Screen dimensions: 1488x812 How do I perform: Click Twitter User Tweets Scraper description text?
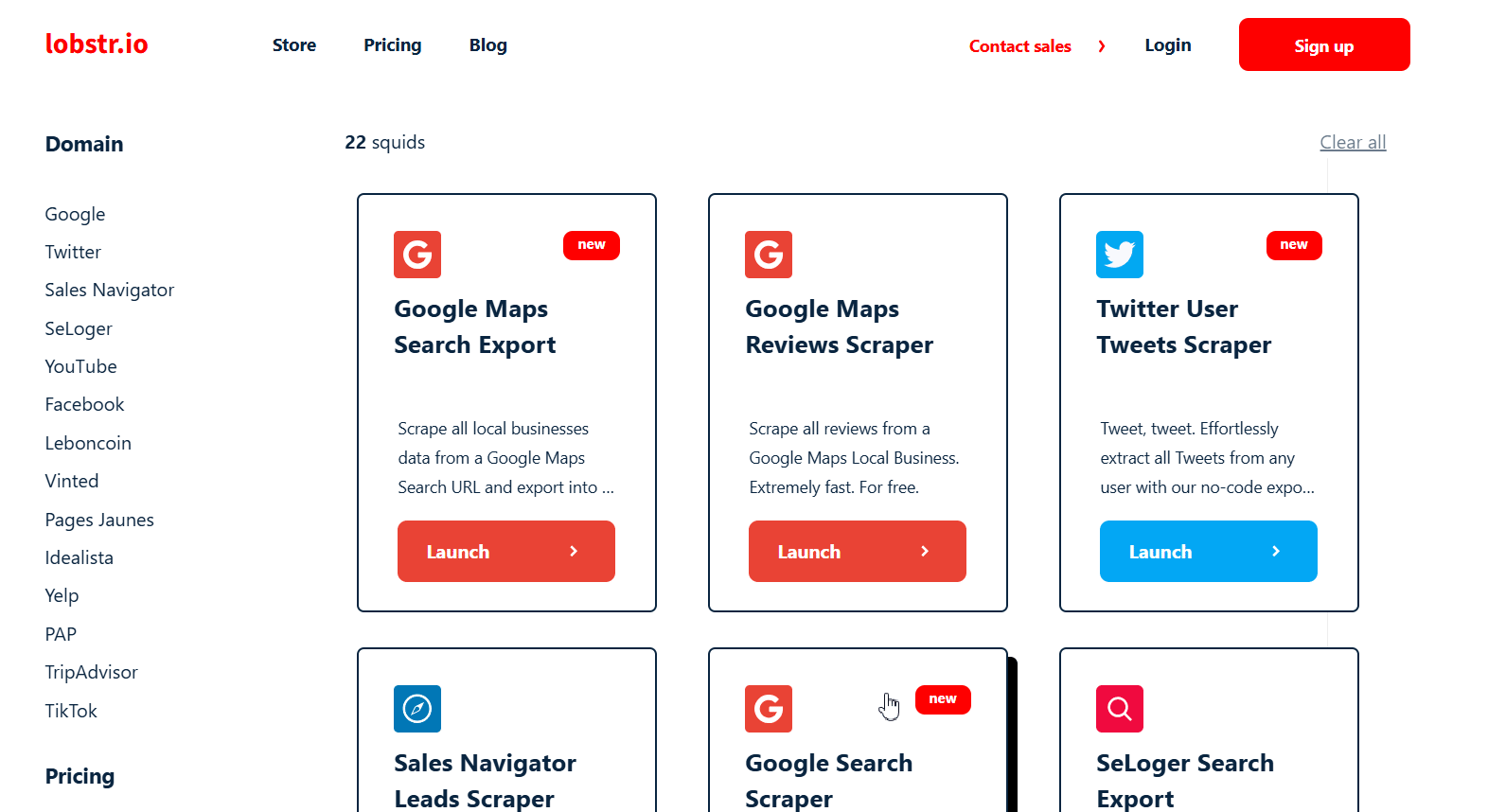[x=1208, y=458]
